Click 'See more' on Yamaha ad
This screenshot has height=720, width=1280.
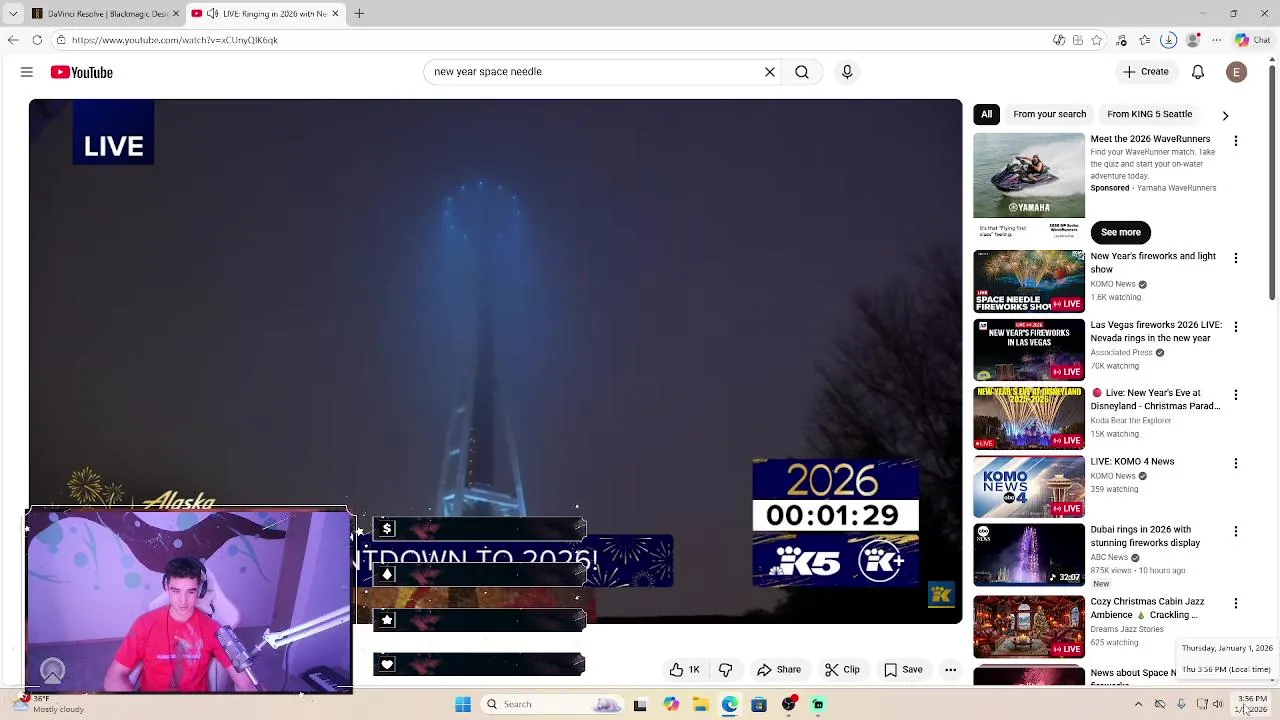click(x=1121, y=232)
